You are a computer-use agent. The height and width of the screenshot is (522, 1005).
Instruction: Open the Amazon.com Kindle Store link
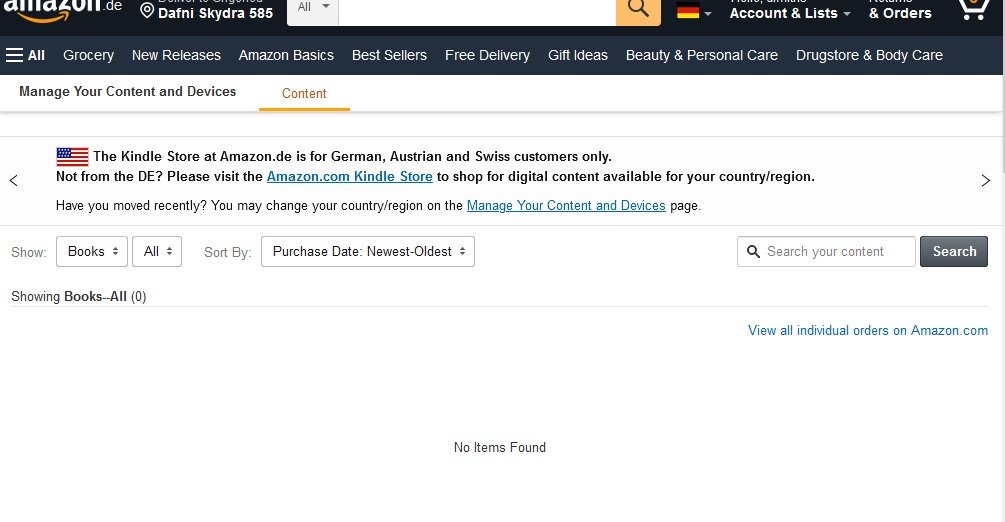[x=349, y=176]
